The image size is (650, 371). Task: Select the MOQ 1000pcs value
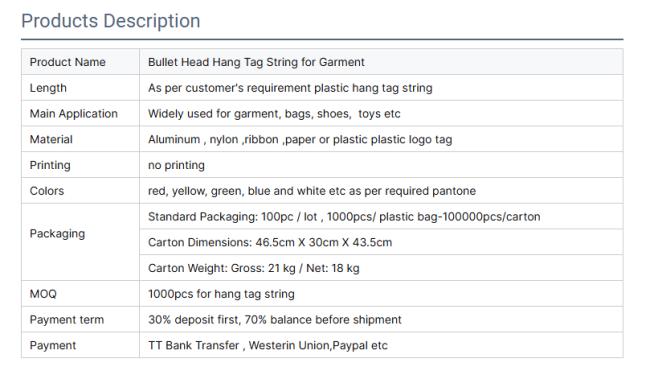[x=221, y=294]
